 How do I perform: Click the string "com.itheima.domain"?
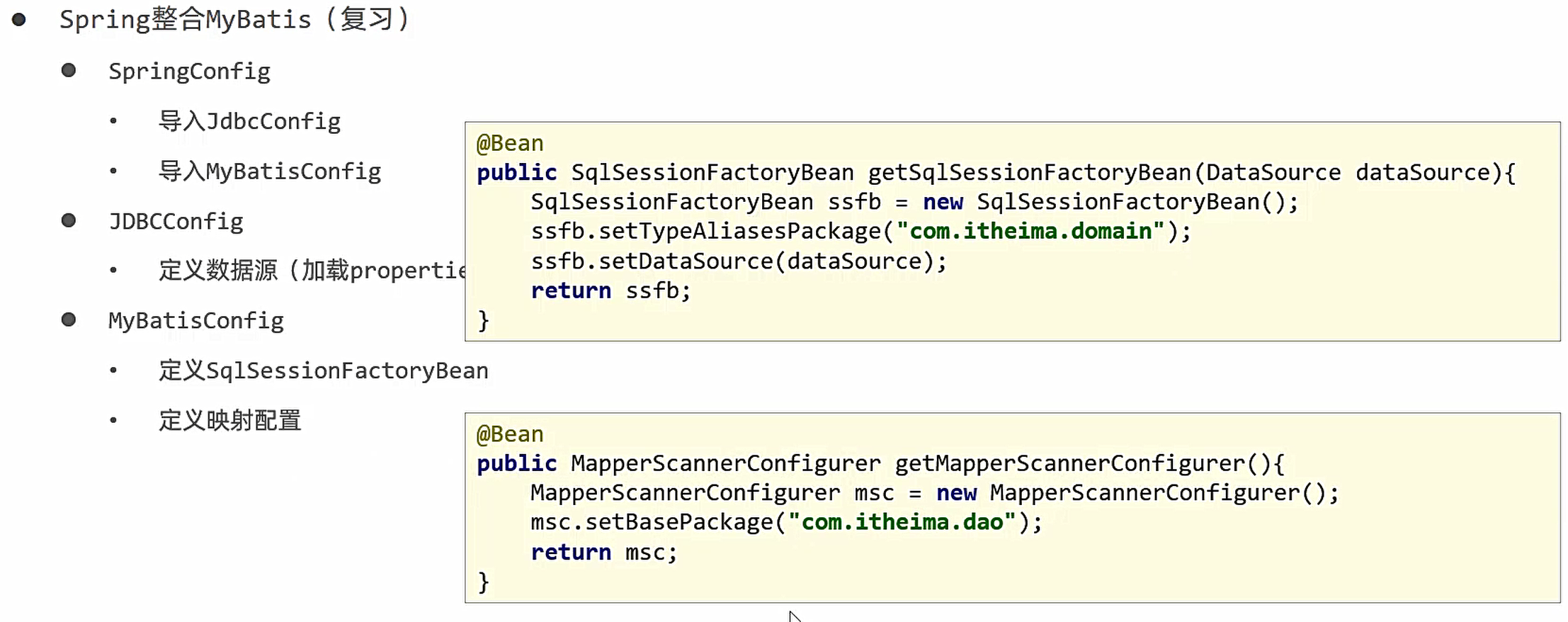[1030, 232]
